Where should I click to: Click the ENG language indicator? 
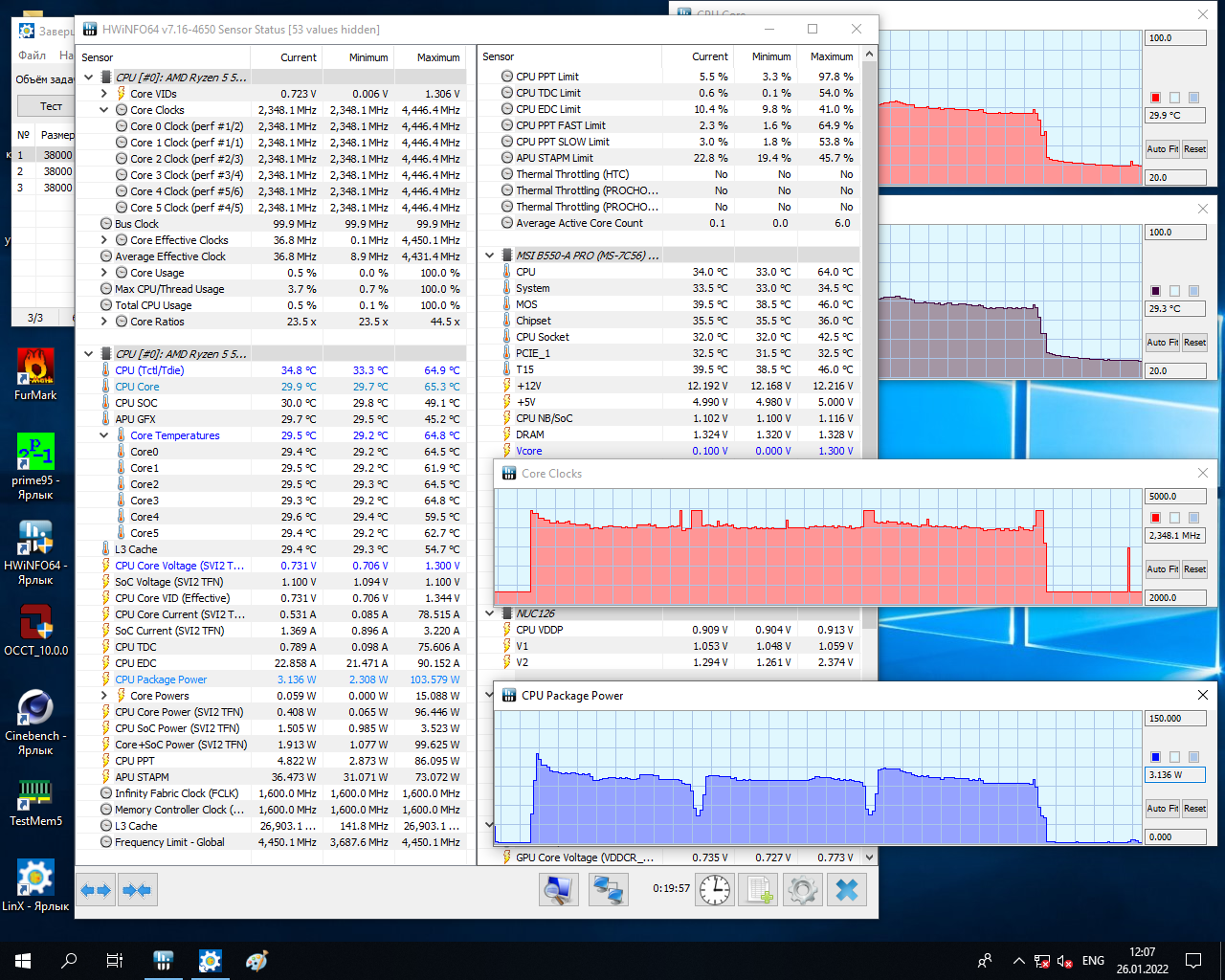coord(1093,961)
